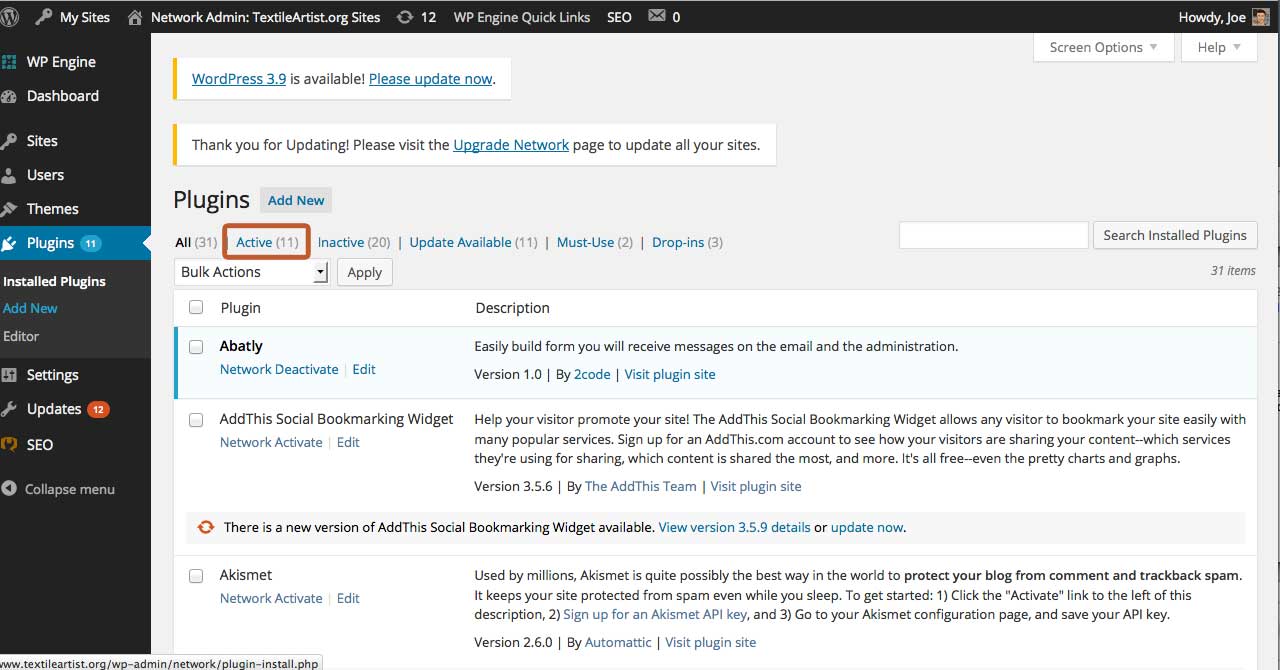The height and width of the screenshot is (670, 1280).
Task: Network Deactivate the Abatly plugin
Action: tap(279, 369)
